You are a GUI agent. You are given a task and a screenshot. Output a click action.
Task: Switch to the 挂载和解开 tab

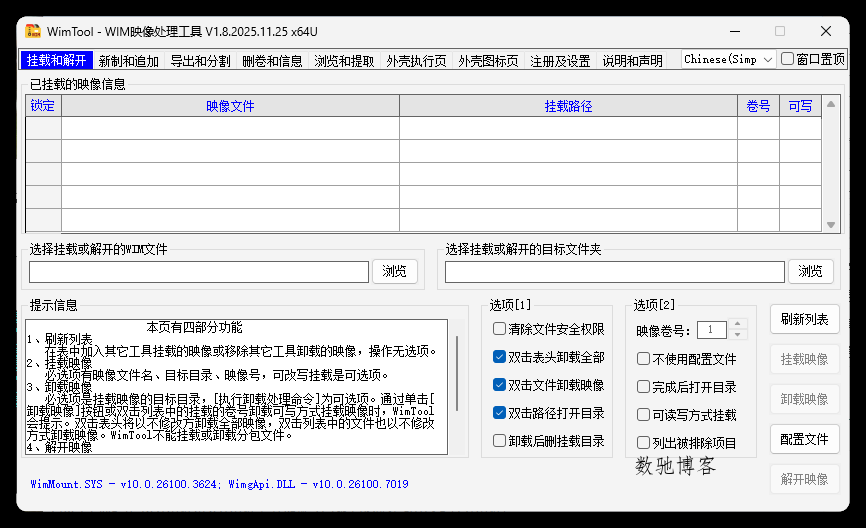point(56,60)
